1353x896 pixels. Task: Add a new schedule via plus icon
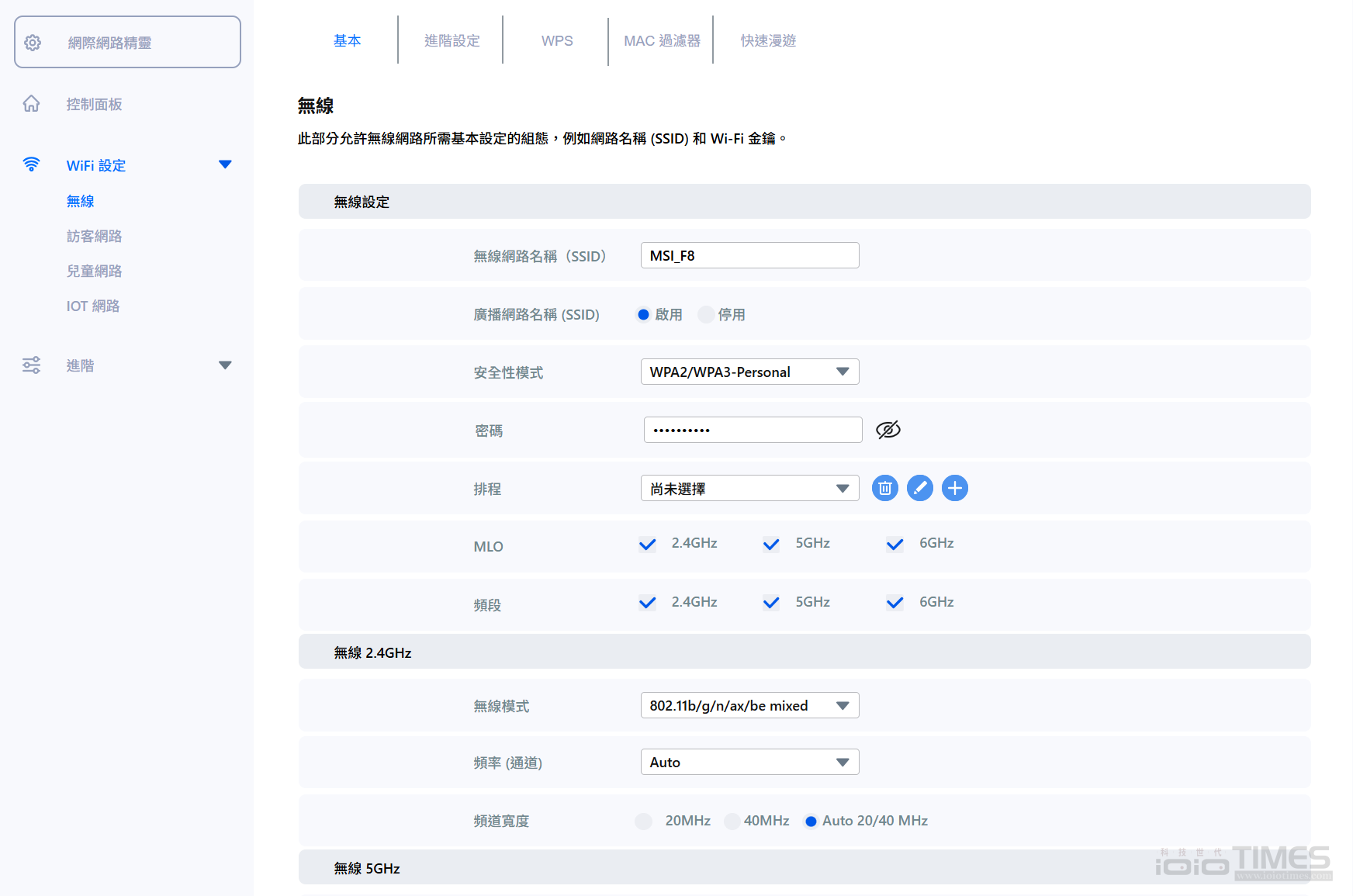(954, 488)
